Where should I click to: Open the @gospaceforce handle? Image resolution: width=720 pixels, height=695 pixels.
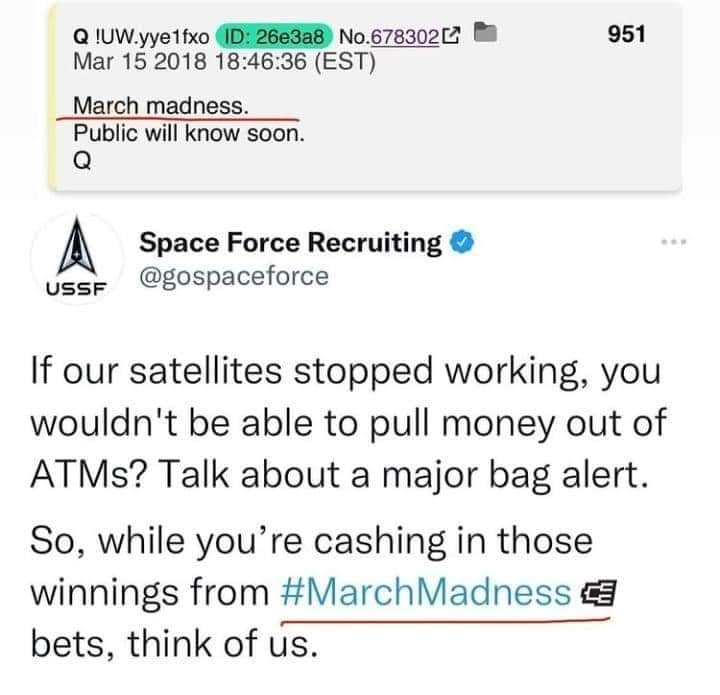click(x=234, y=275)
